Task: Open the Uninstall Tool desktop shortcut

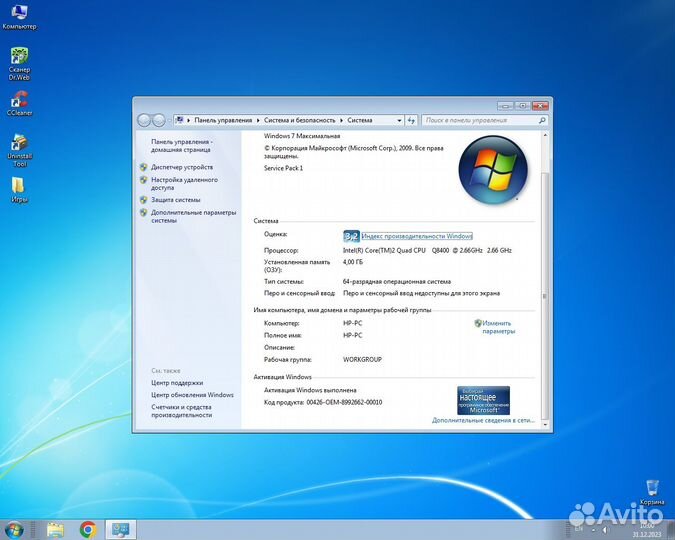Action: (x=19, y=150)
